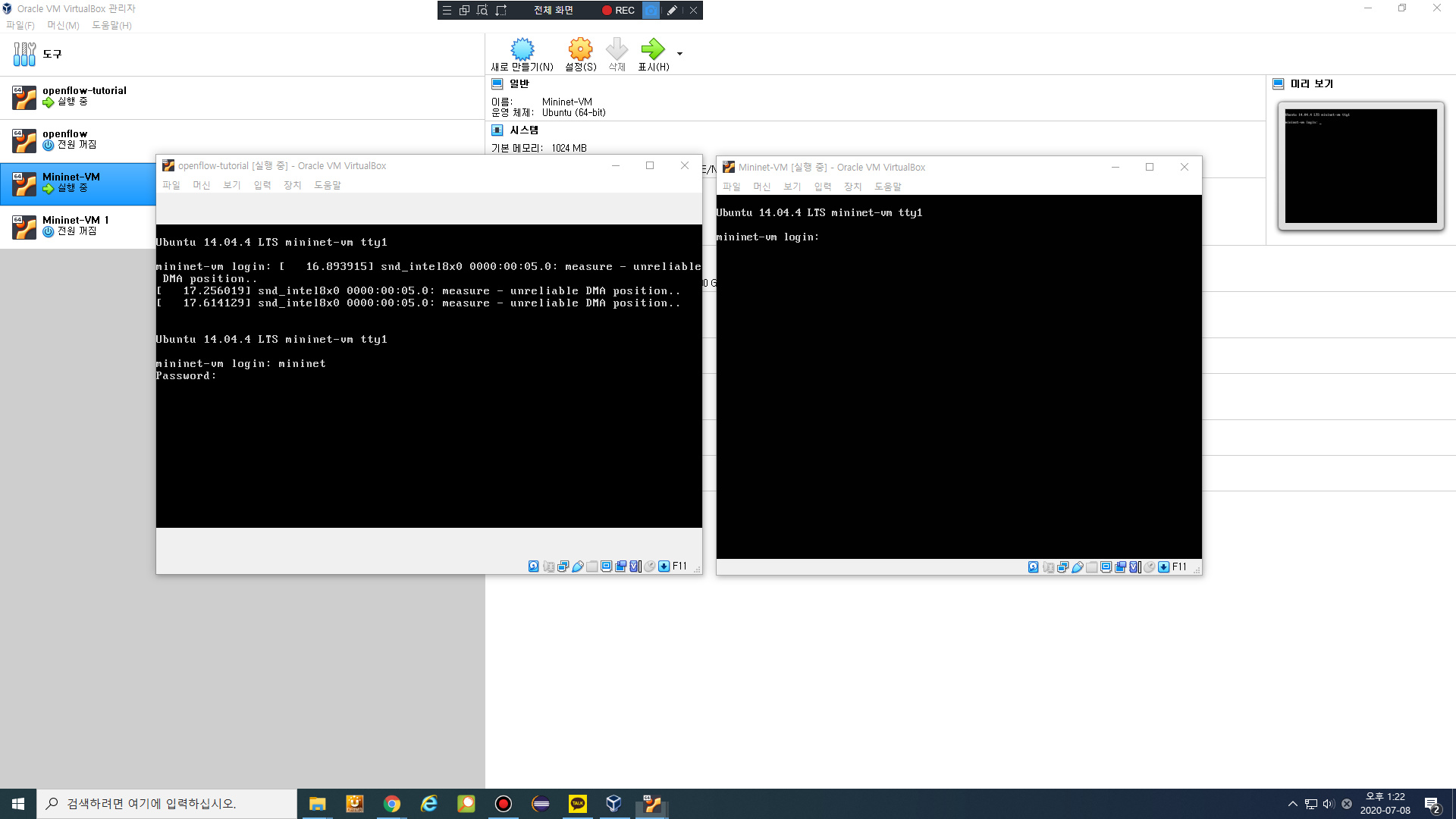
Task: Select the custom area capture icon
Action: [x=501, y=10]
